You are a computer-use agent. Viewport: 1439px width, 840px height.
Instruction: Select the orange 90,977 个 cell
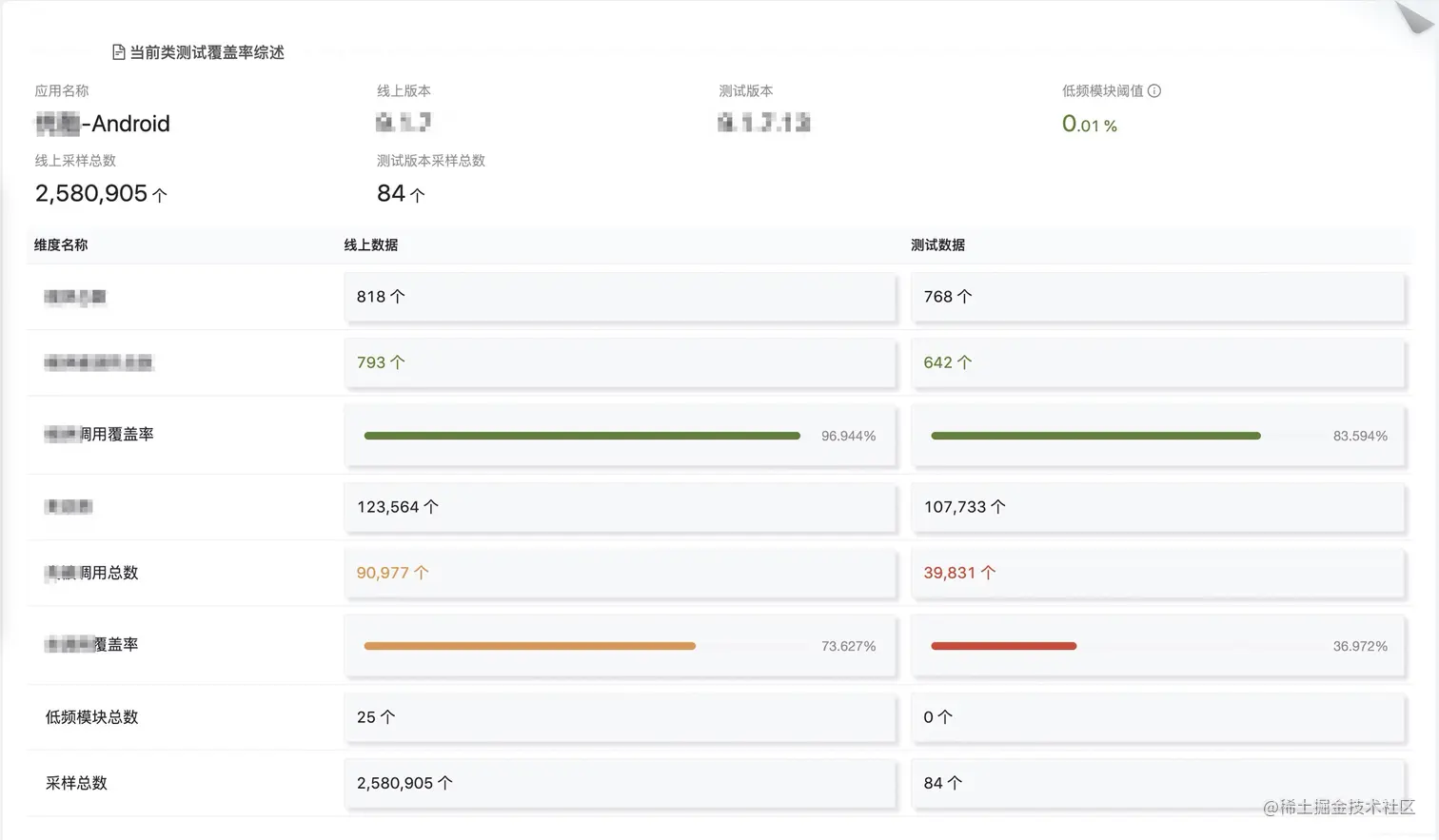[620, 573]
